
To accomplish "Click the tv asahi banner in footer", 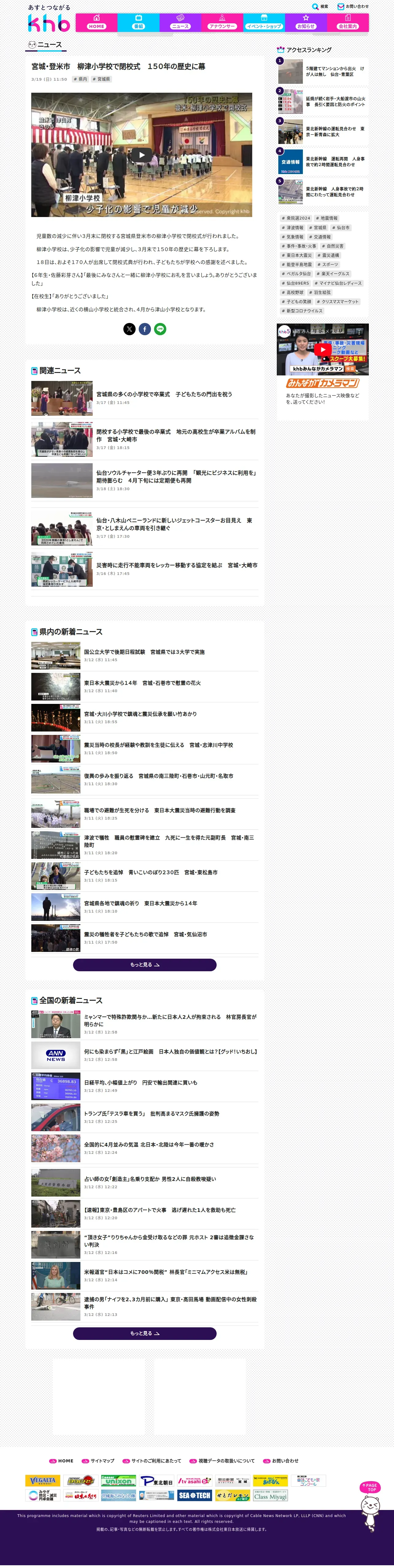I will point(195,1480).
